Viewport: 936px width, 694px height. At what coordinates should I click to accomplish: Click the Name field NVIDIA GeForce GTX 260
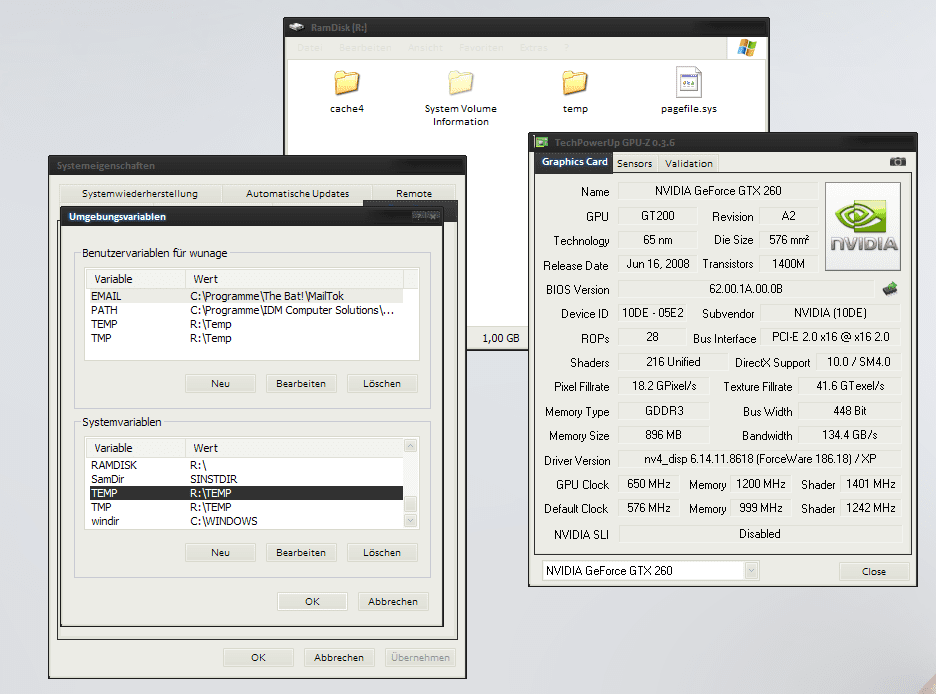[718, 191]
